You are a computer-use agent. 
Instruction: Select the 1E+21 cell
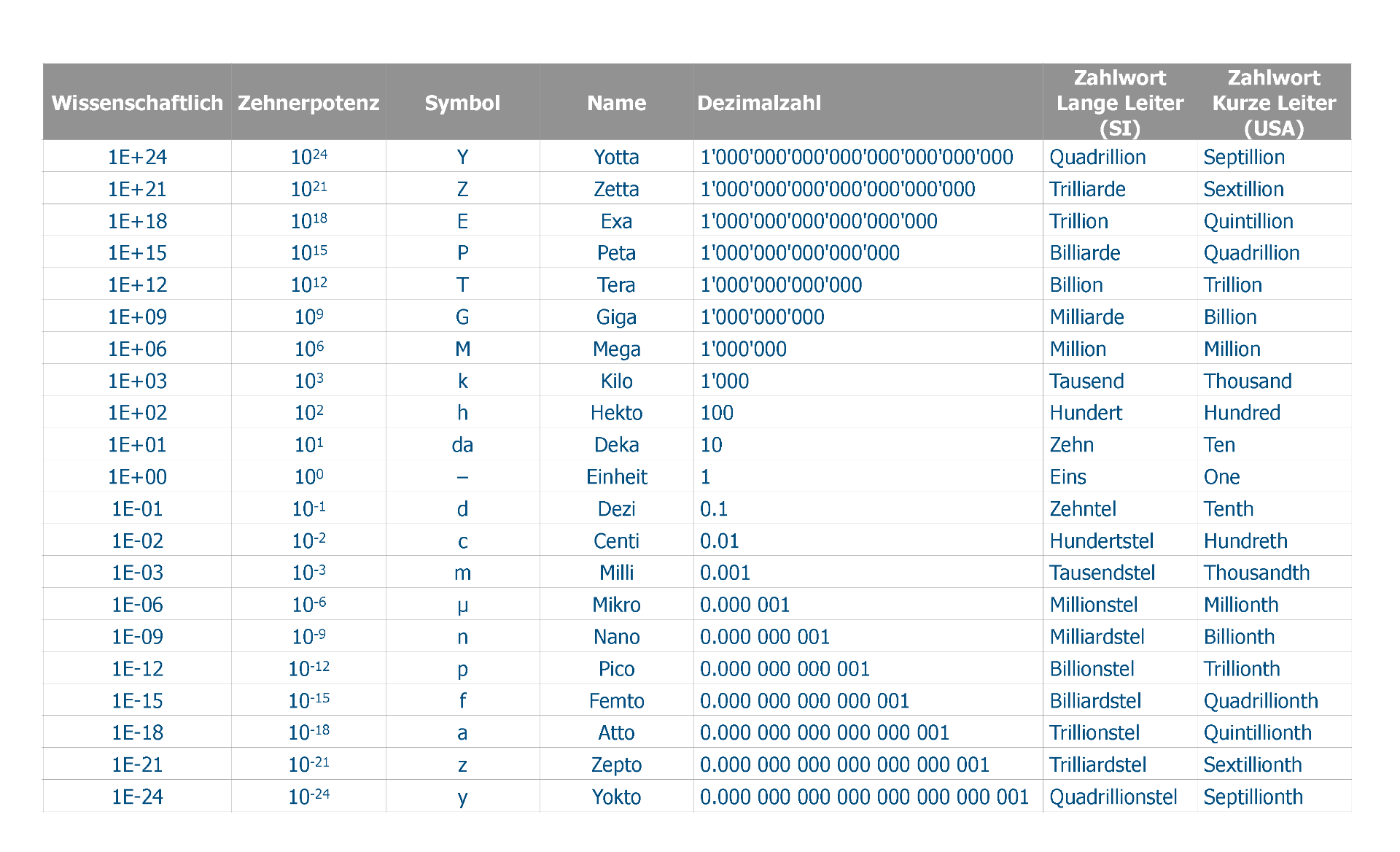point(137,189)
